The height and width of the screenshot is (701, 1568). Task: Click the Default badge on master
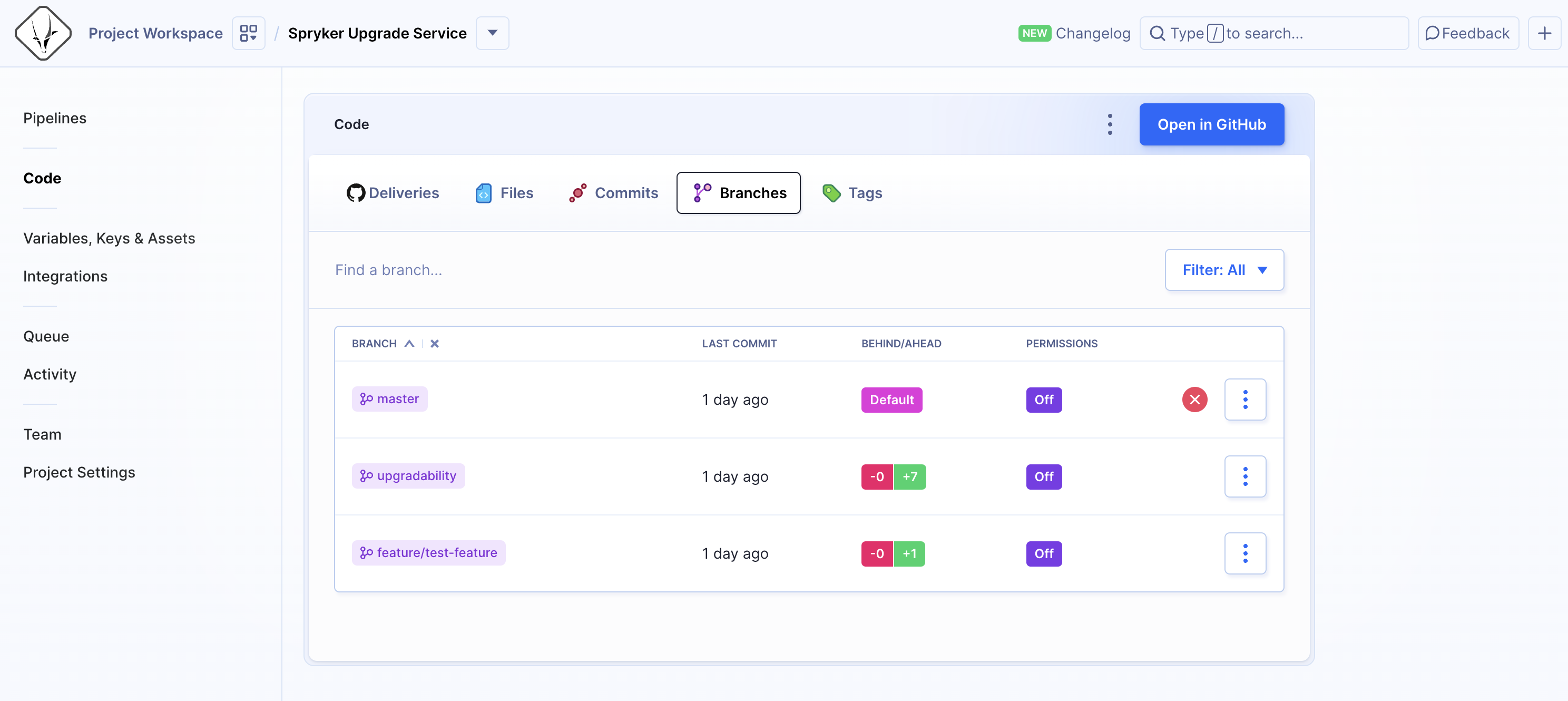[891, 400]
